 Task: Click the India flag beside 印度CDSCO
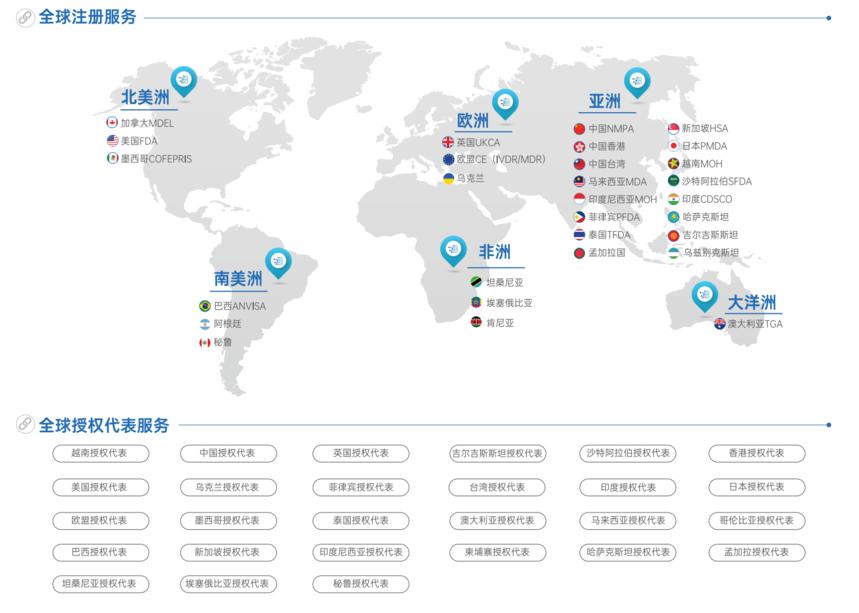click(x=673, y=199)
